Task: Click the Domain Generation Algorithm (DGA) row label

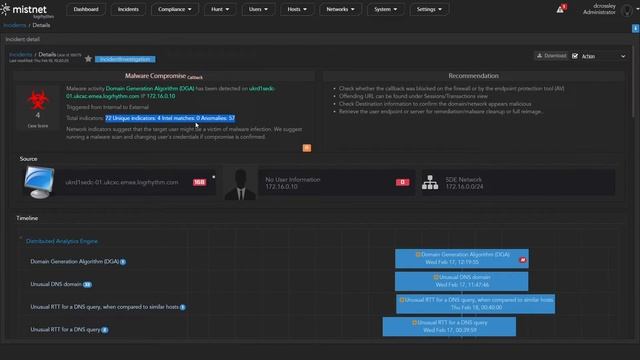Action: [x=74, y=262]
